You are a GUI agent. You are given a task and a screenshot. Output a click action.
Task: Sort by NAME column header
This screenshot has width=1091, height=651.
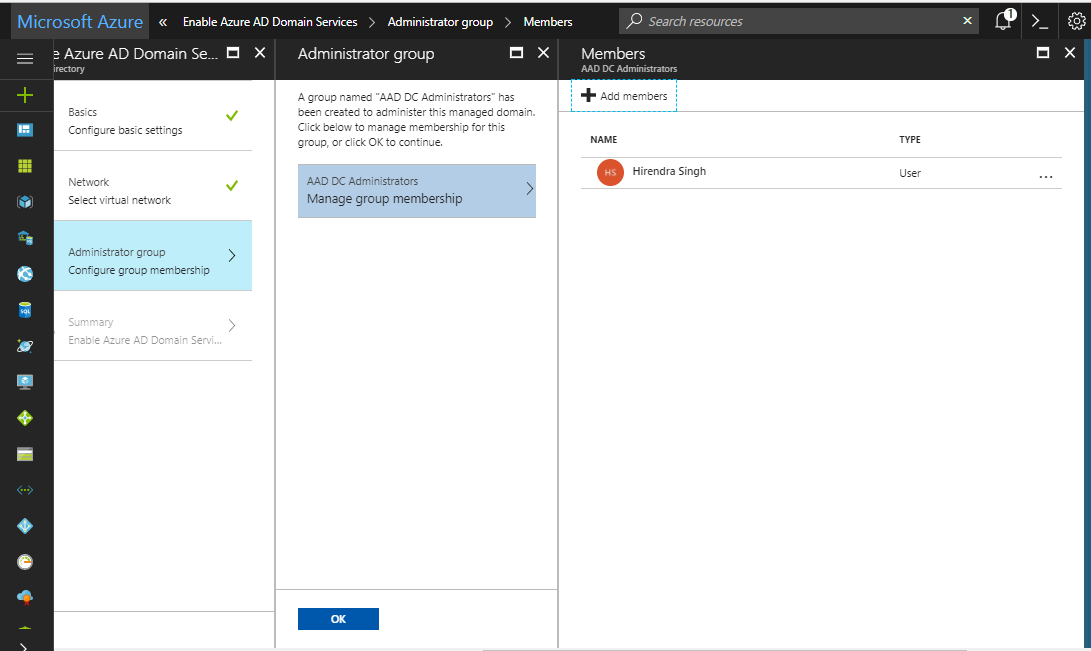click(603, 140)
